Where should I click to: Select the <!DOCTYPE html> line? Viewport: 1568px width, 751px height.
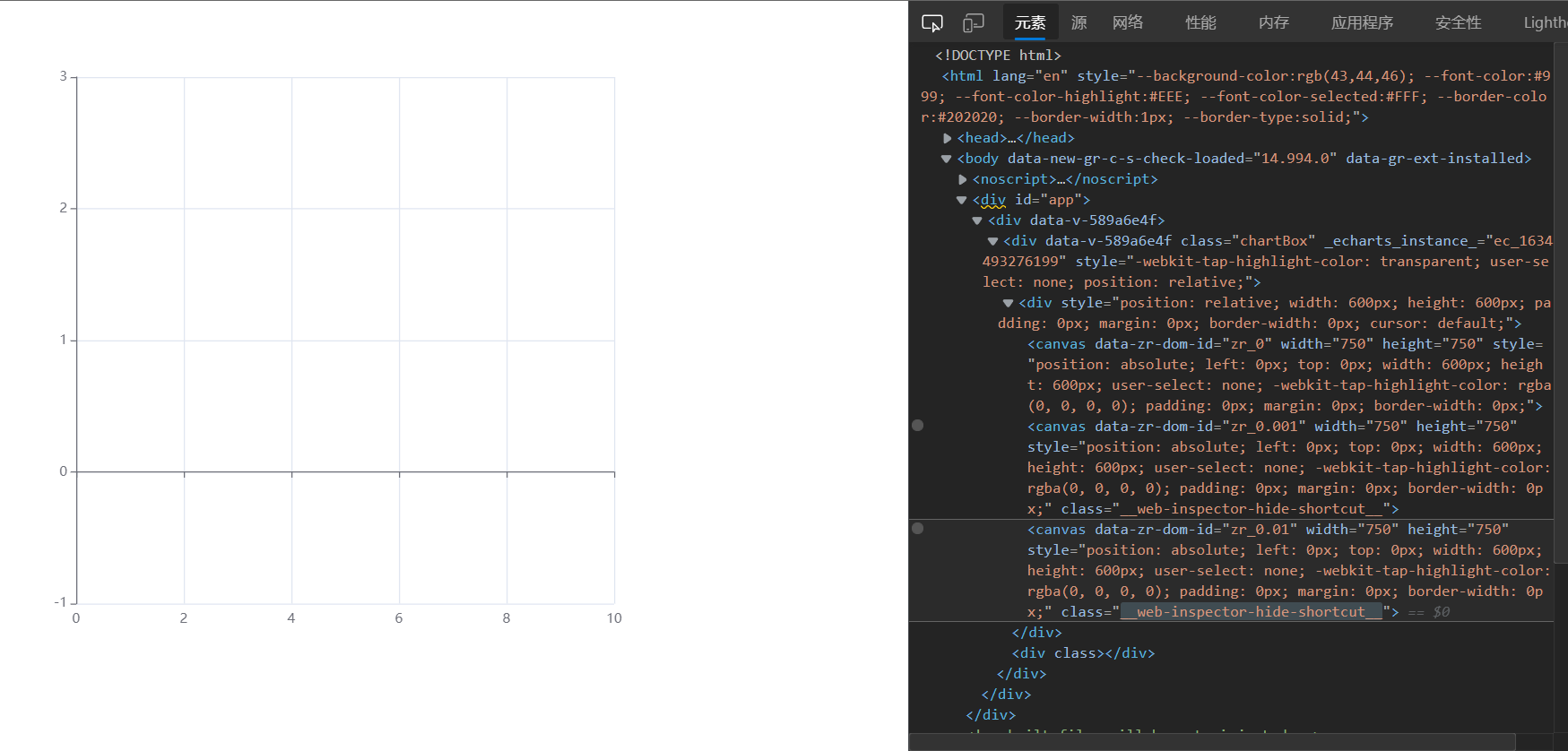998,56
